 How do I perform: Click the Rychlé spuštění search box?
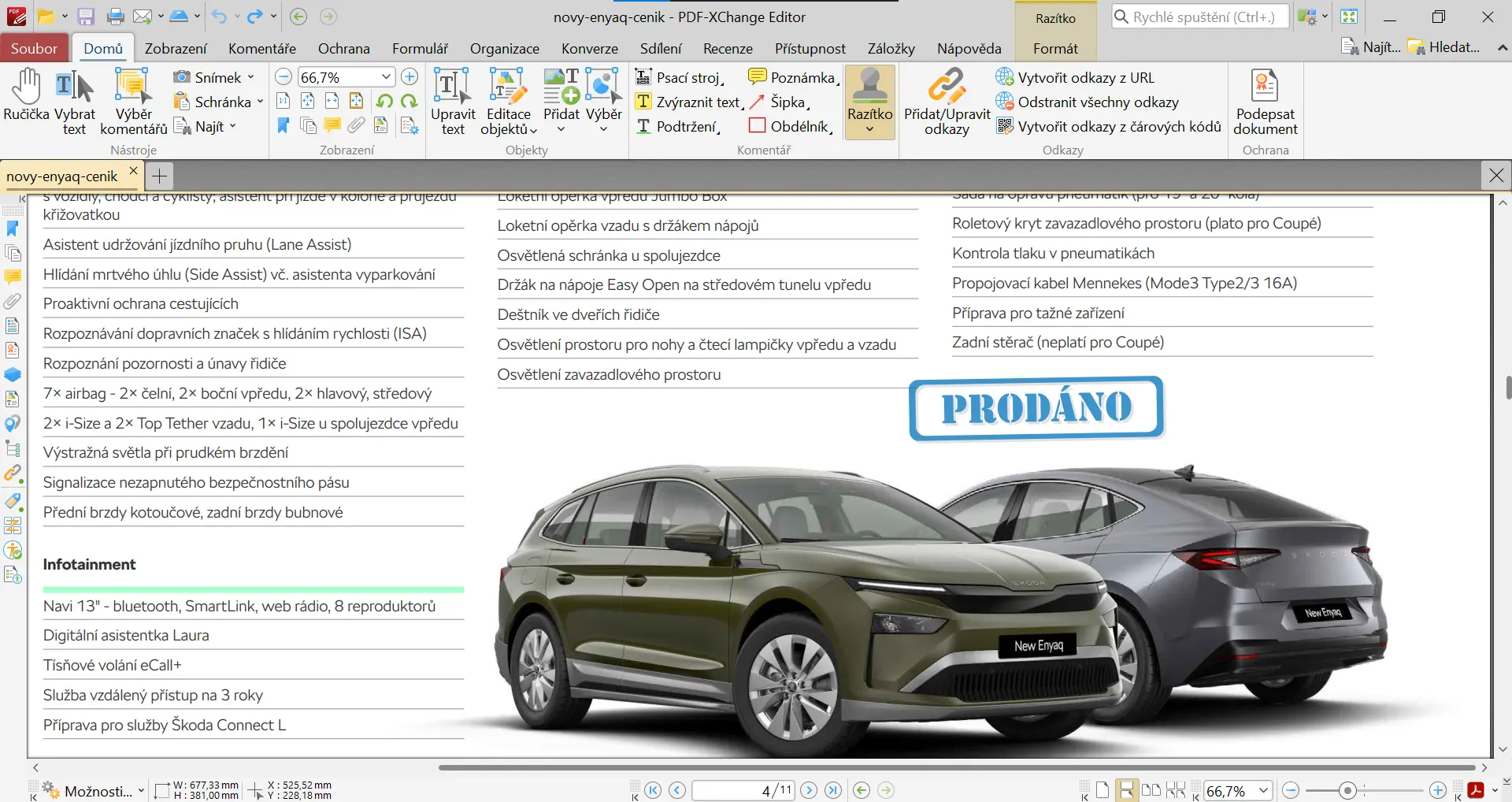pos(1199,17)
